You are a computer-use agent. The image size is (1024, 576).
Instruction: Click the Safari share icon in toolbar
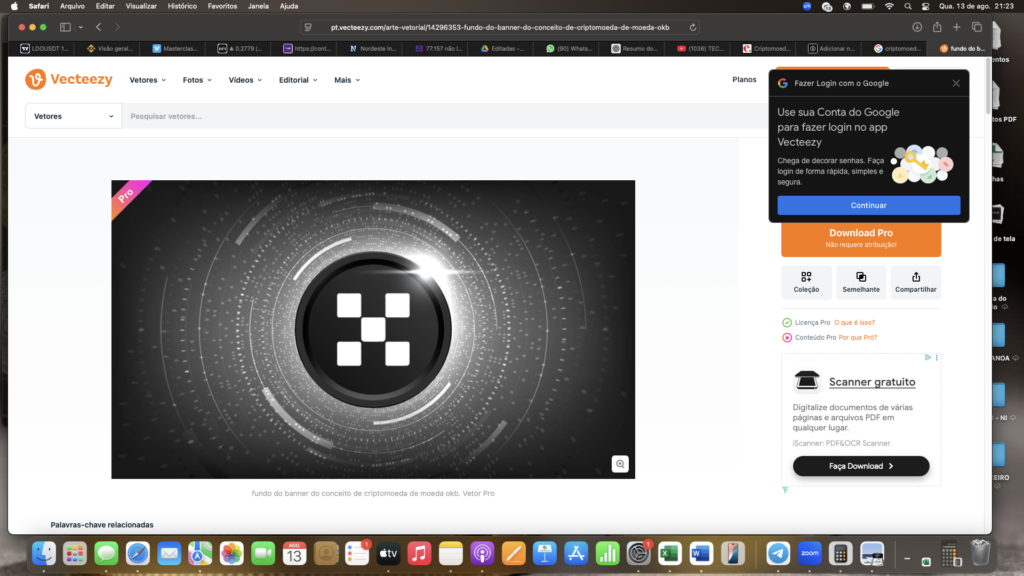coord(937,27)
